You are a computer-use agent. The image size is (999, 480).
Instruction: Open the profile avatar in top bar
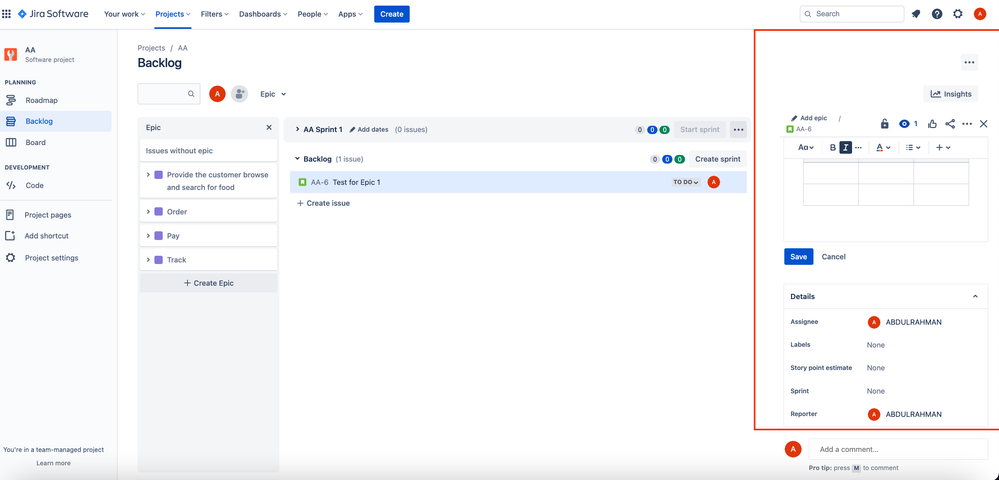980,14
